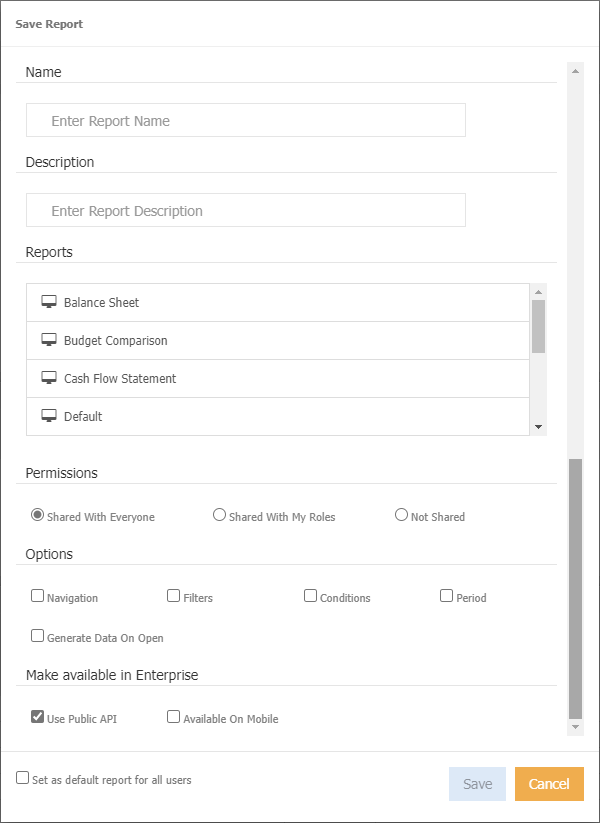Enable the Navigation option

pyautogui.click(x=37, y=595)
